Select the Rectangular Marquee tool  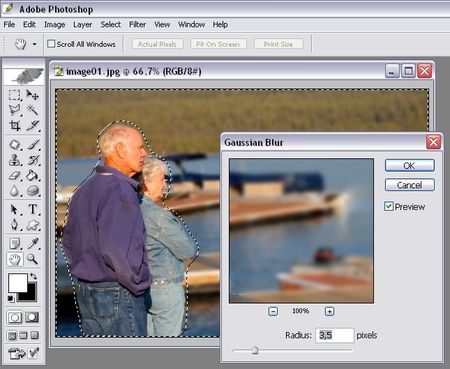[14, 95]
